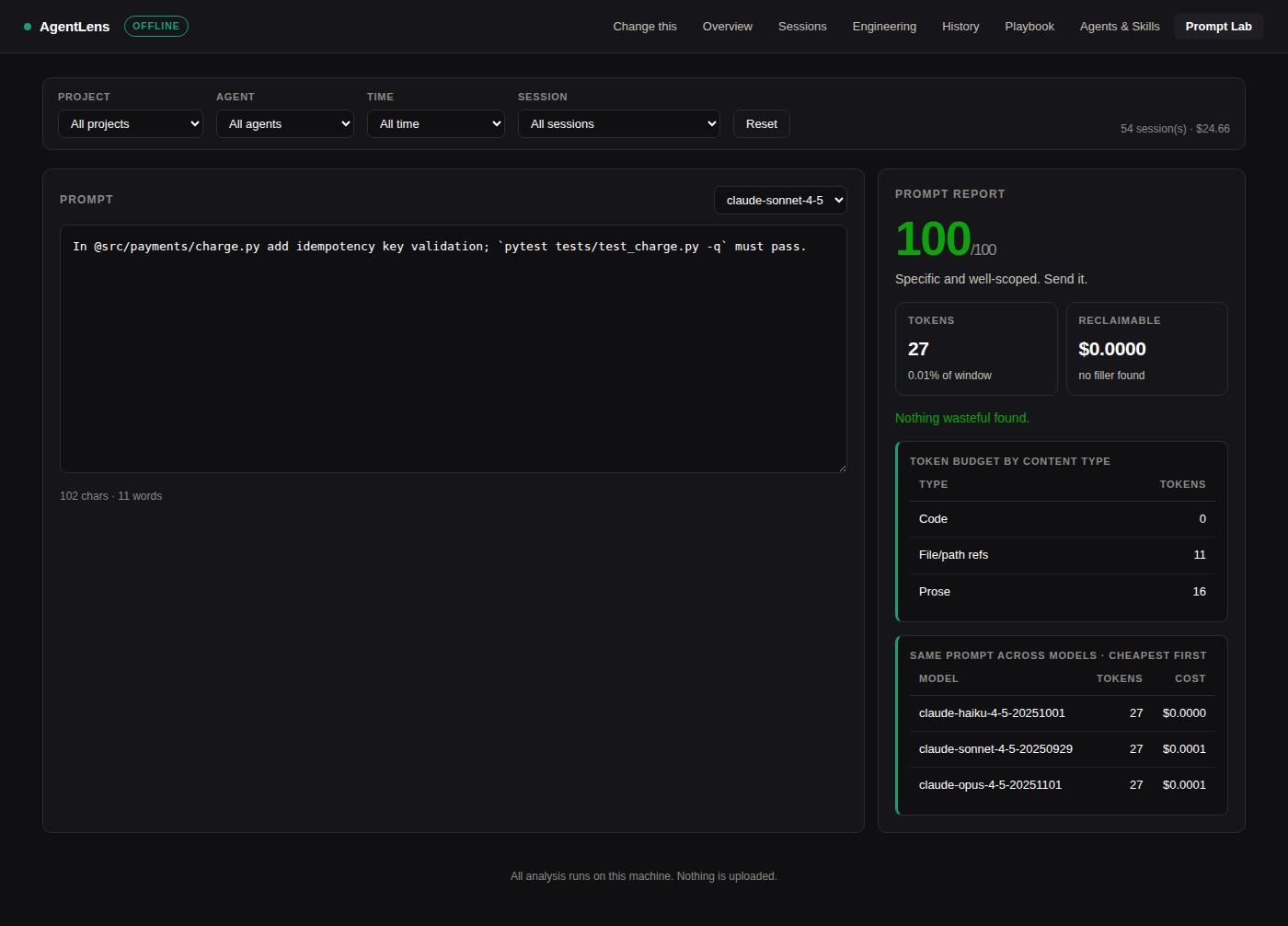
Task: Click the Prompt Report heading
Action: 950,194
